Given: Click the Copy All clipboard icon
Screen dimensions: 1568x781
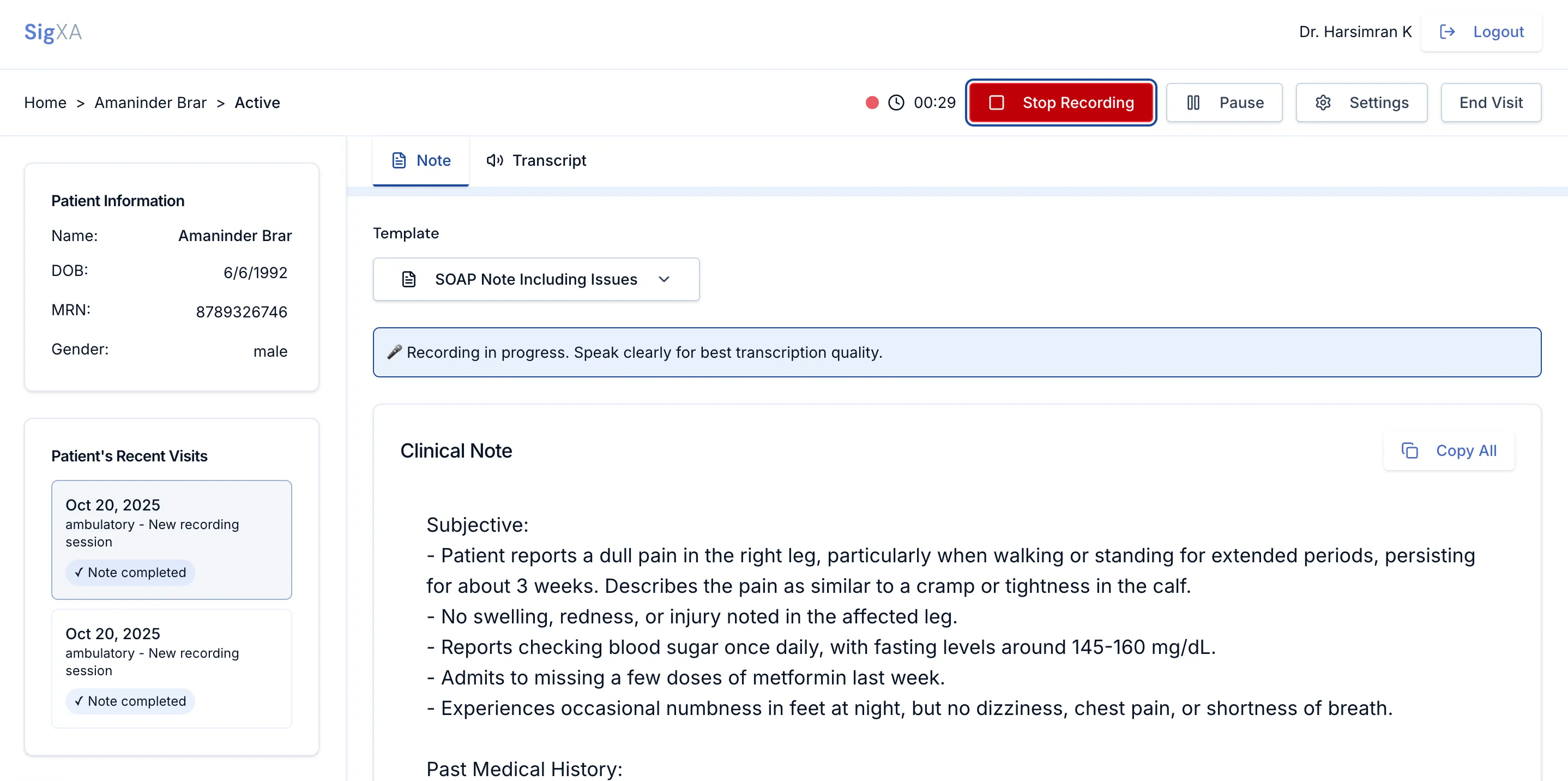Looking at the screenshot, I should (x=1409, y=450).
